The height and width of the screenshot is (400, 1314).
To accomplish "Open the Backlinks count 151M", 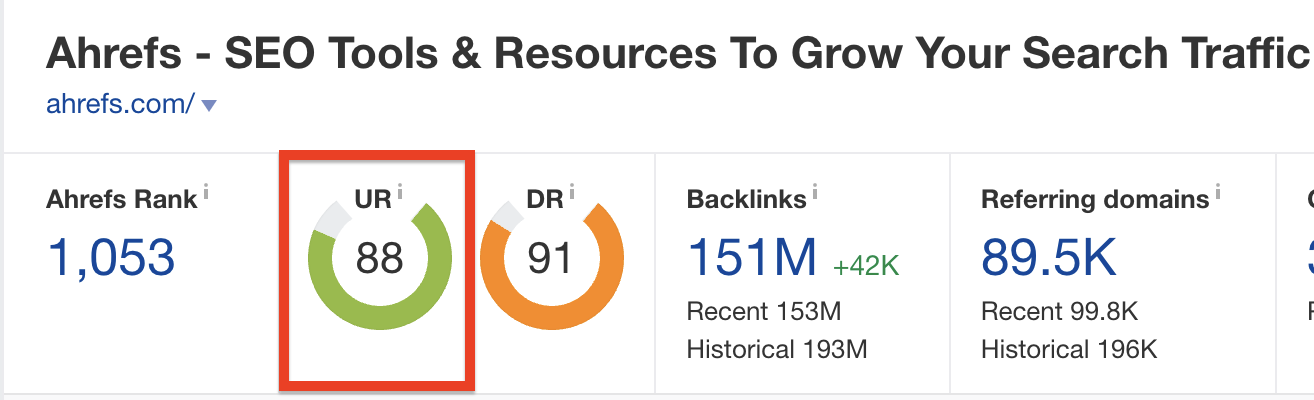I will [x=752, y=259].
